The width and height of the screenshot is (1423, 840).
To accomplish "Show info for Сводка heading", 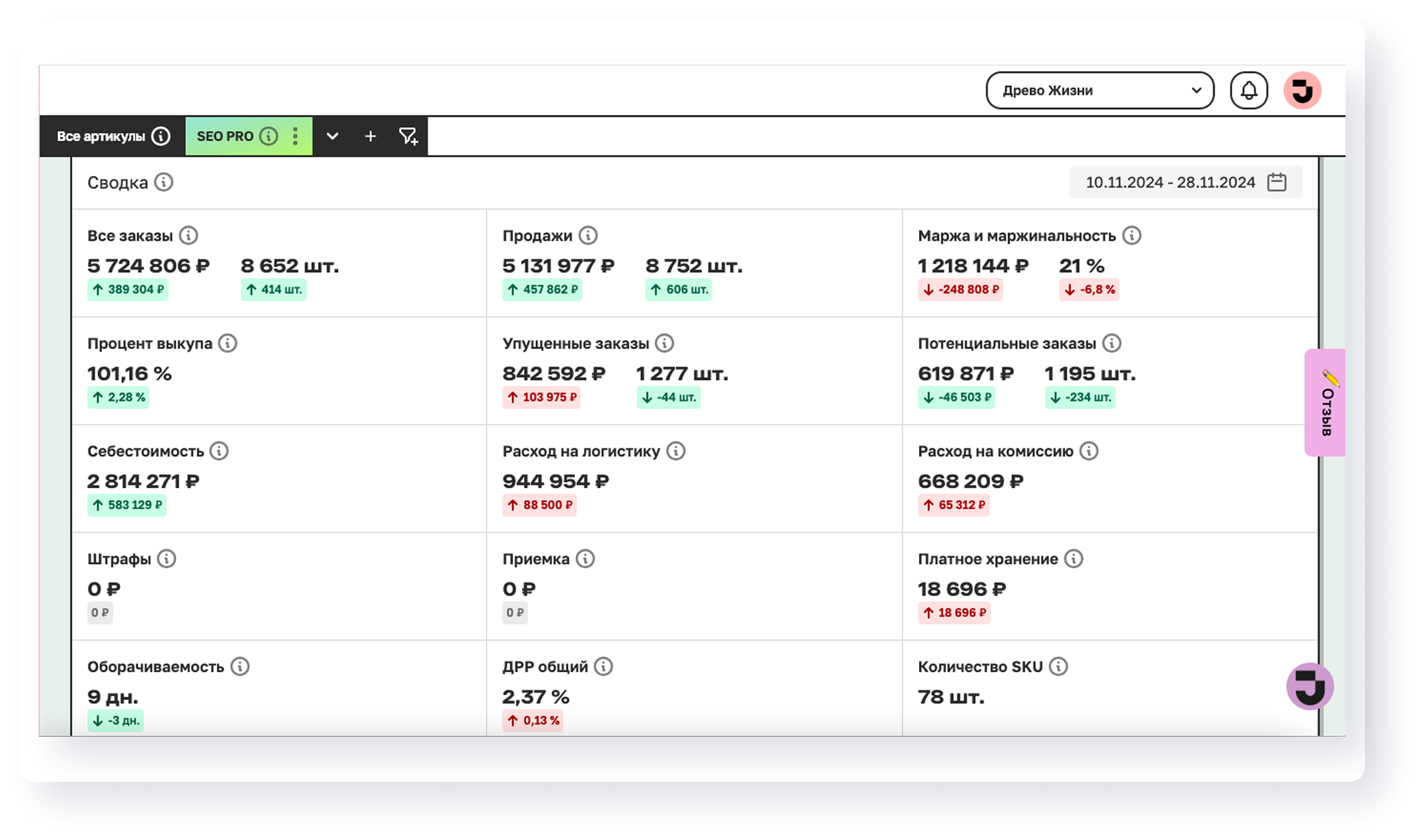I will [x=164, y=183].
